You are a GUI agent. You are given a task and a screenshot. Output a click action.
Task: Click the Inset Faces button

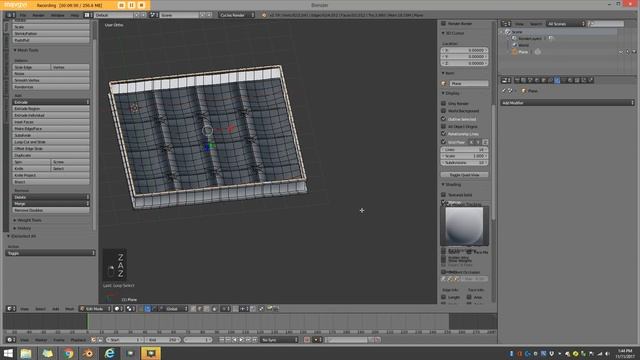(51, 122)
